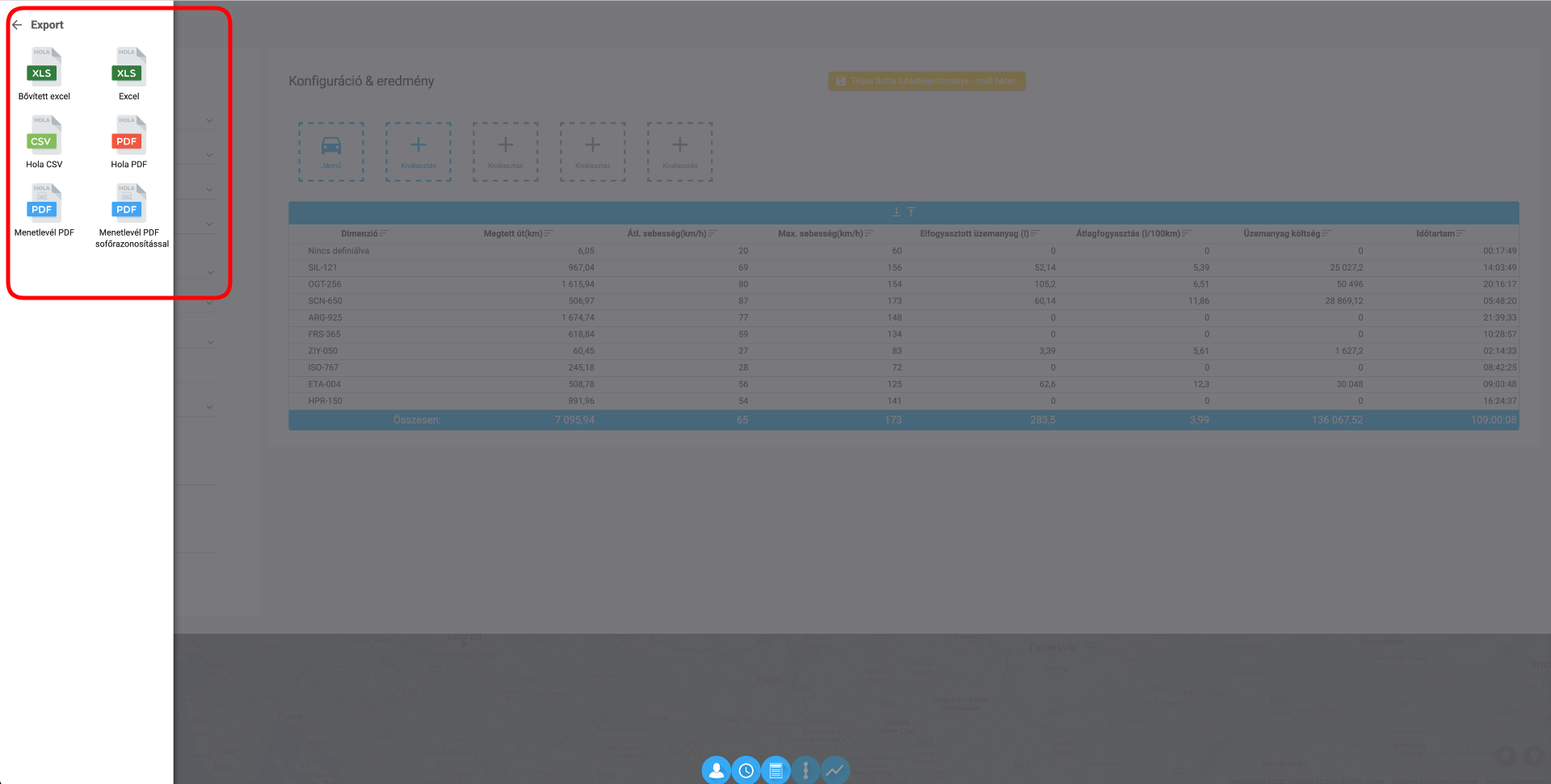
Task: Open the line chart bottom button
Action: pos(834,770)
